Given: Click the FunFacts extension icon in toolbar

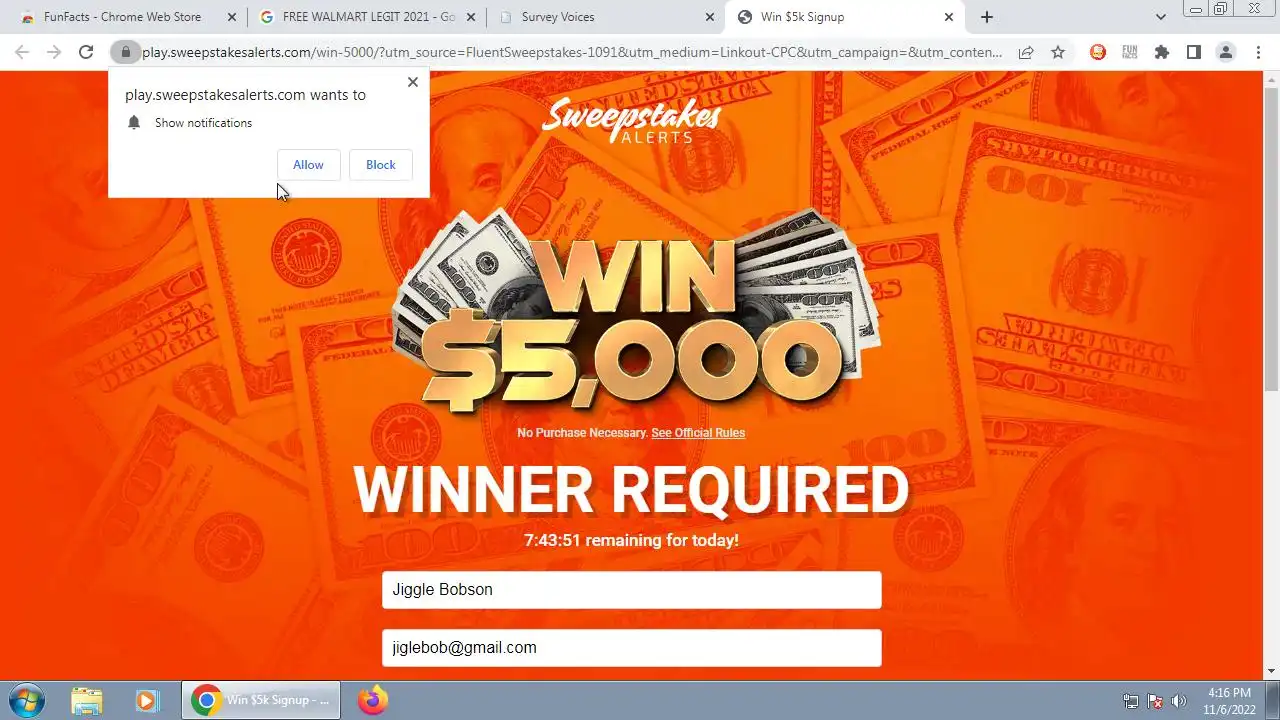Looking at the screenshot, I should (1130, 52).
